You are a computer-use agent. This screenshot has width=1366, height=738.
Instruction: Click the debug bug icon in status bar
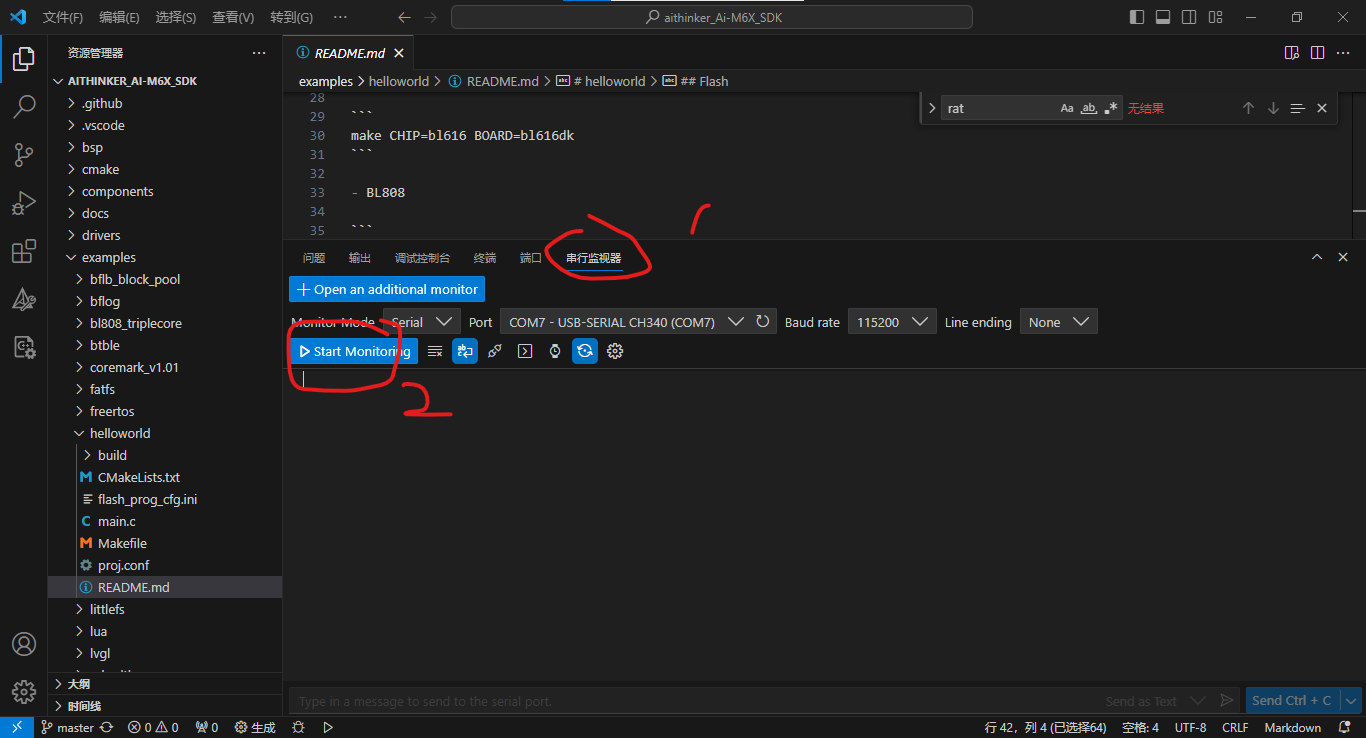298,727
